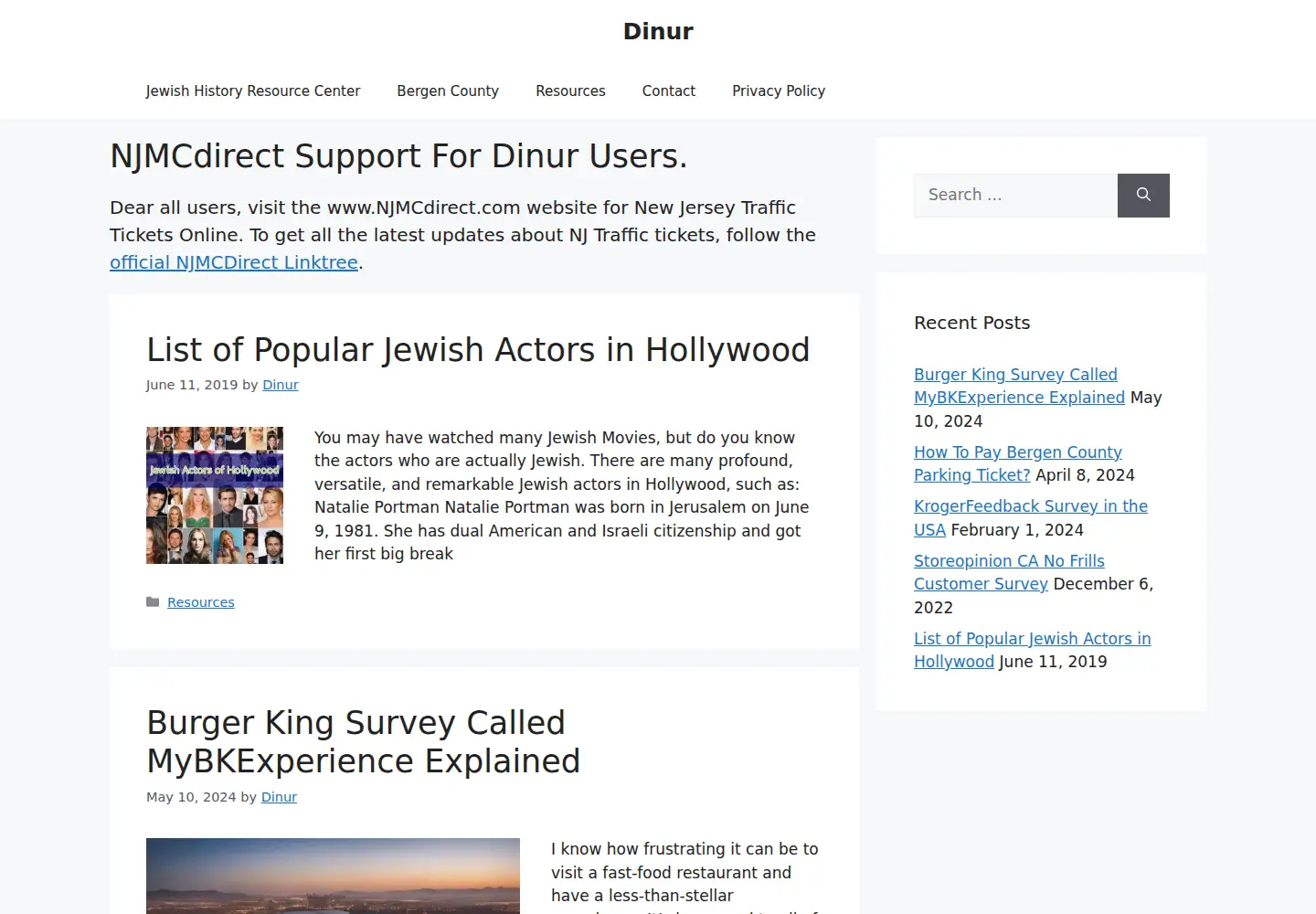The height and width of the screenshot is (914, 1316).
Task: Open Burger King Survey post heading
Action: point(364,742)
